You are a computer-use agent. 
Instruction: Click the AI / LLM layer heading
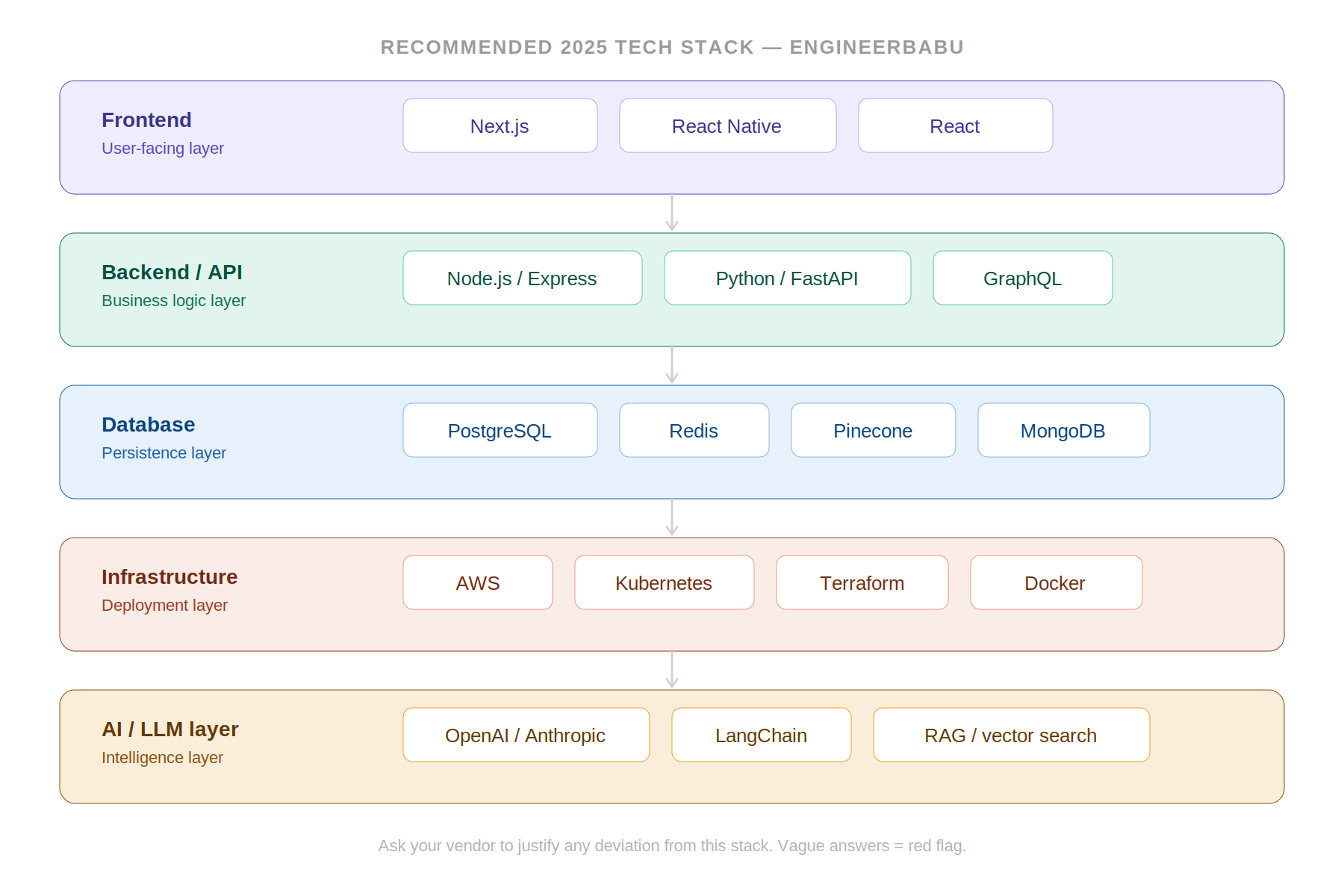click(170, 729)
